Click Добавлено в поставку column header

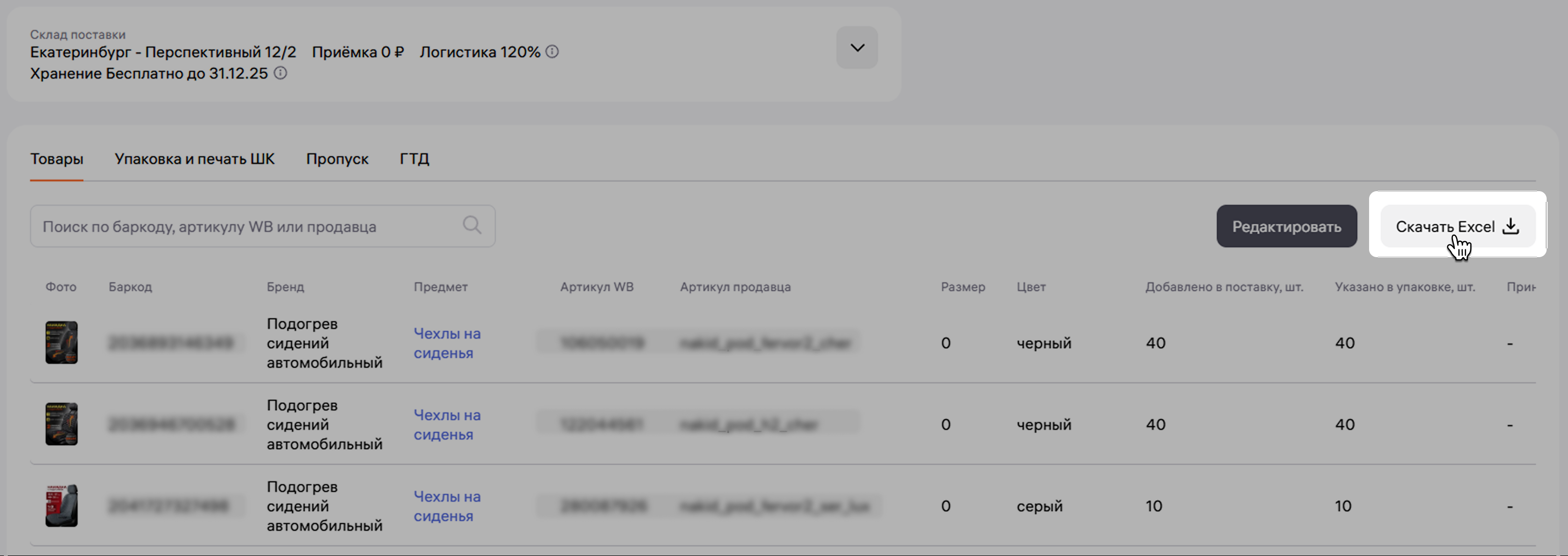pyautogui.click(x=1224, y=287)
